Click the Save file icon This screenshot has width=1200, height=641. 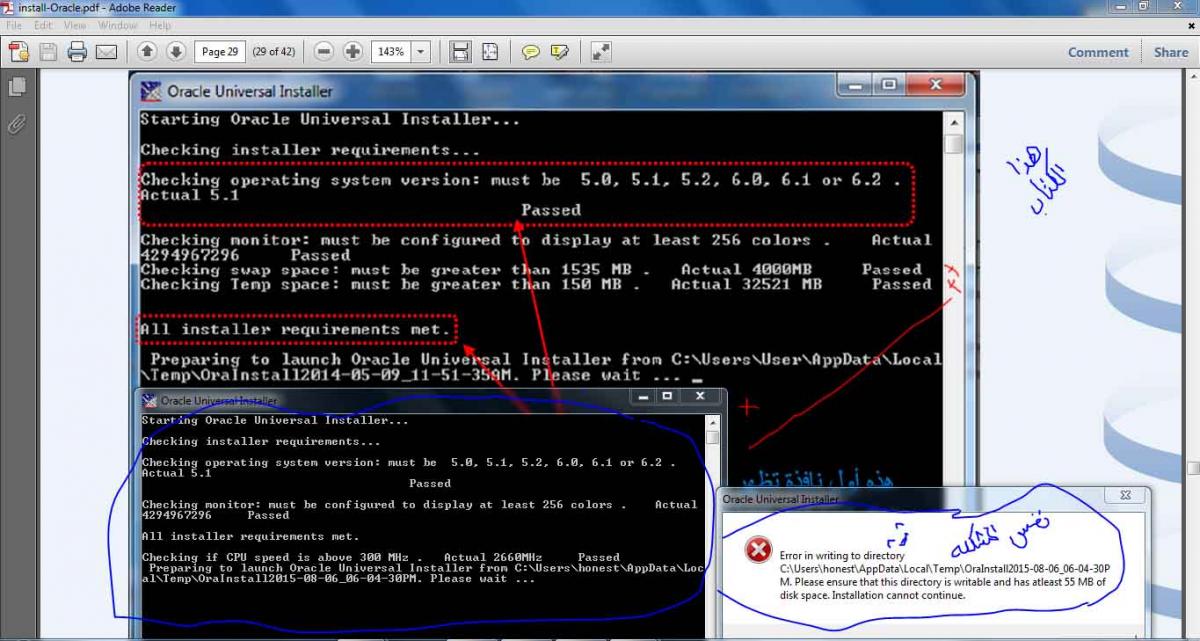coord(48,52)
